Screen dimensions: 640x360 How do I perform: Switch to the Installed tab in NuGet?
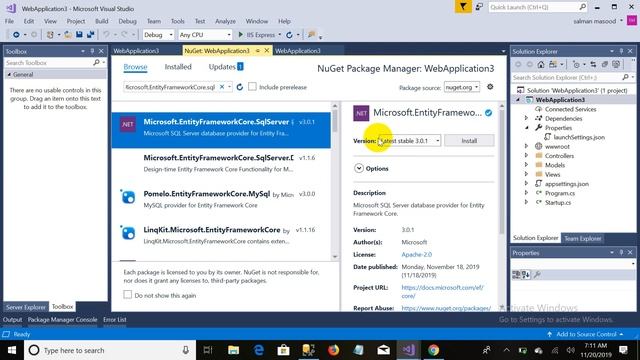pyautogui.click(x=178, y=67)
